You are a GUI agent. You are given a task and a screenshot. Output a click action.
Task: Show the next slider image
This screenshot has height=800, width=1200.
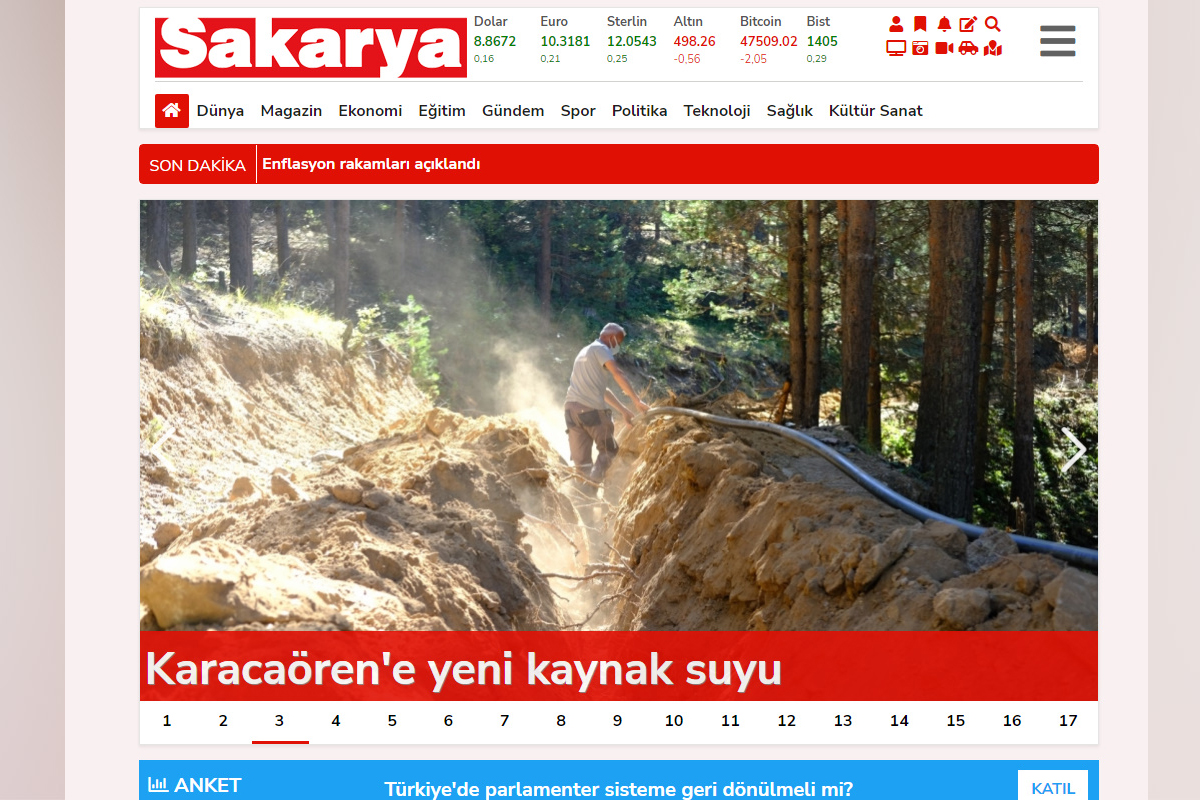[1073, 450]
